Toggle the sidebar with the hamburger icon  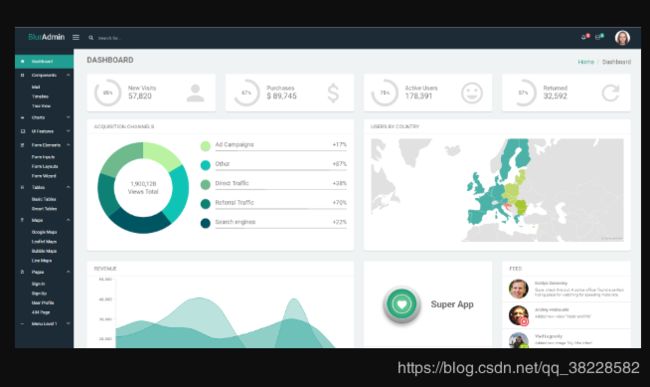pos(76,37)
